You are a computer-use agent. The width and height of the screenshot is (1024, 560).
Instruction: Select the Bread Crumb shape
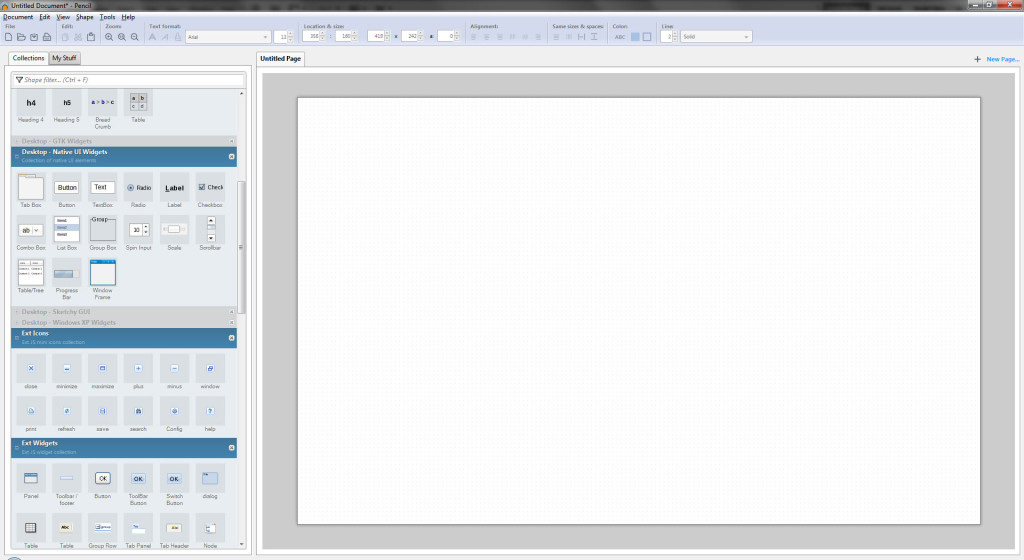[x=103, y=110]
